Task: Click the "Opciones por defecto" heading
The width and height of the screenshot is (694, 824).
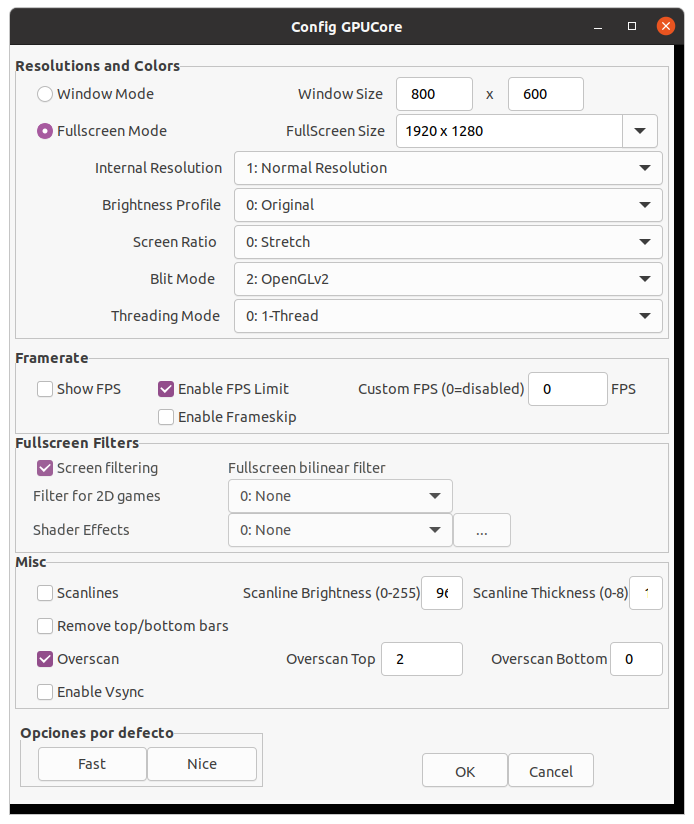Action: click(97, 733)
